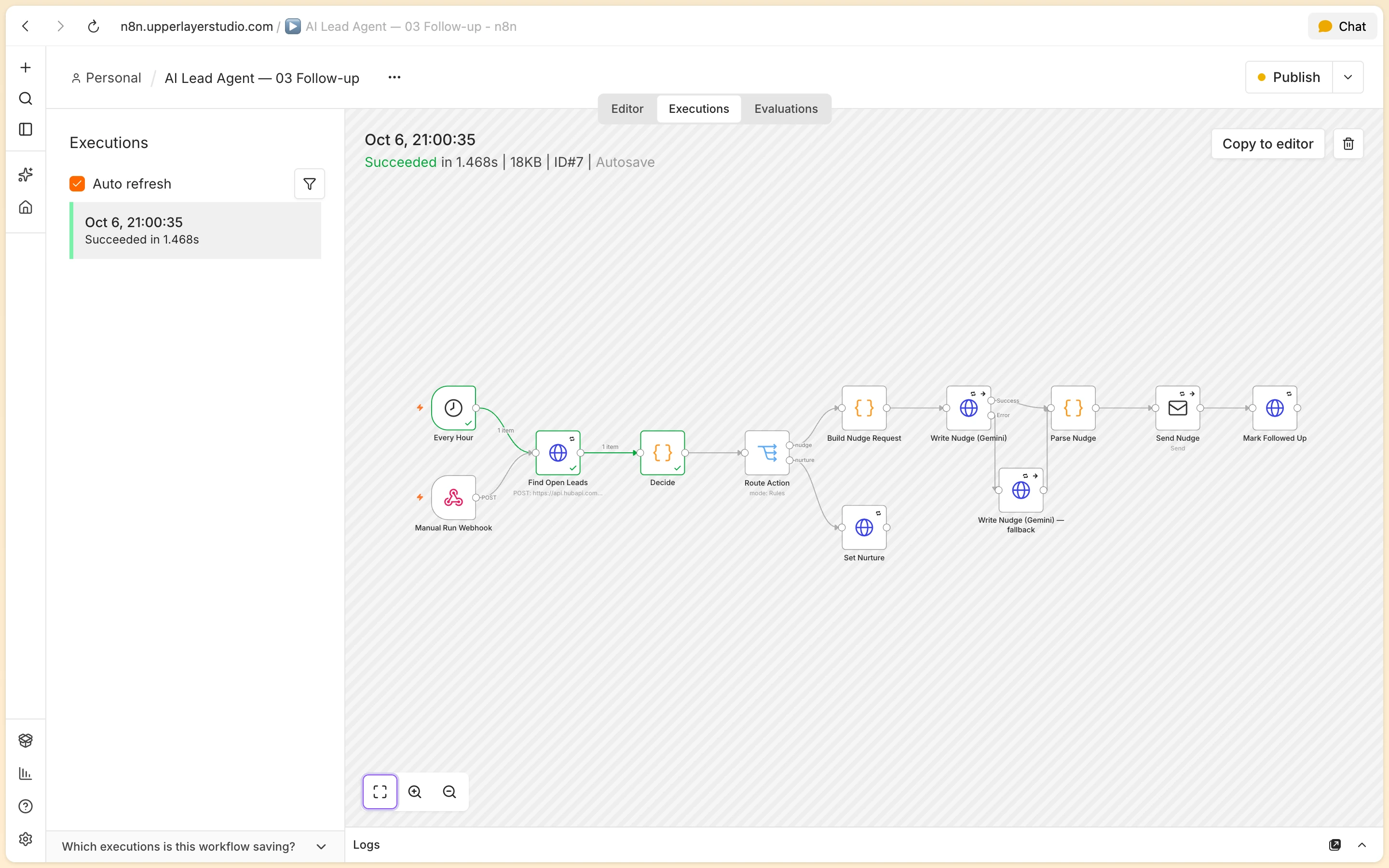The width and height of the screenshot is (1389, 868).
Task: Open help question mark icon
Action: click(x=25, y=807)
